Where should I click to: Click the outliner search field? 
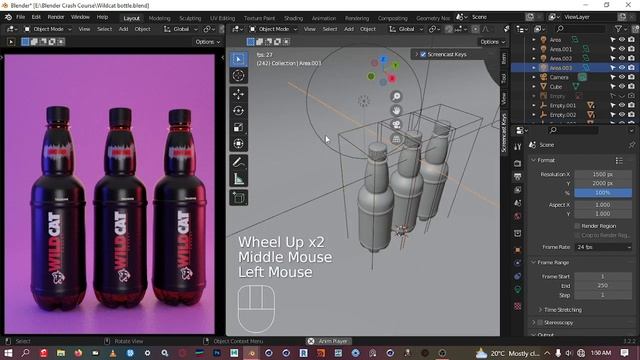pos(580,29)
